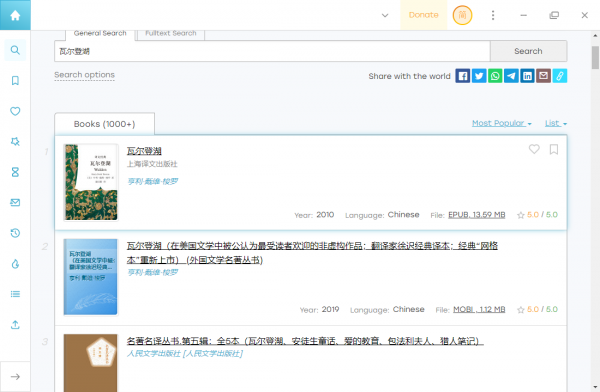The image size is (600, 392).
Task: Share via Telegram
Action: (x=511, y=76)
